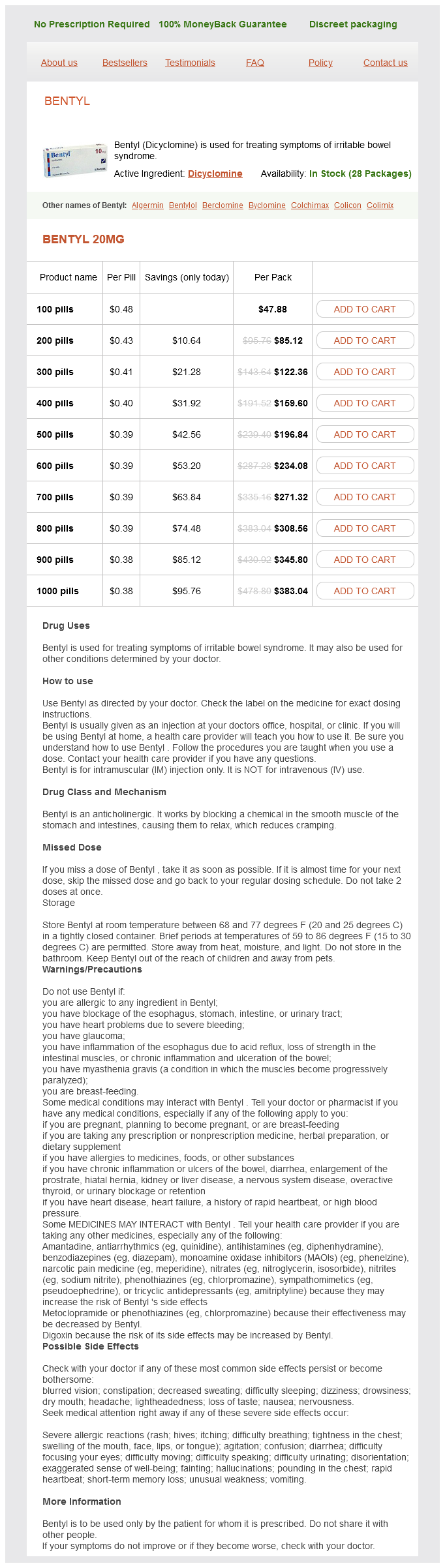Open the Testimonials page

pyautogui.click(x=190, y=63)
